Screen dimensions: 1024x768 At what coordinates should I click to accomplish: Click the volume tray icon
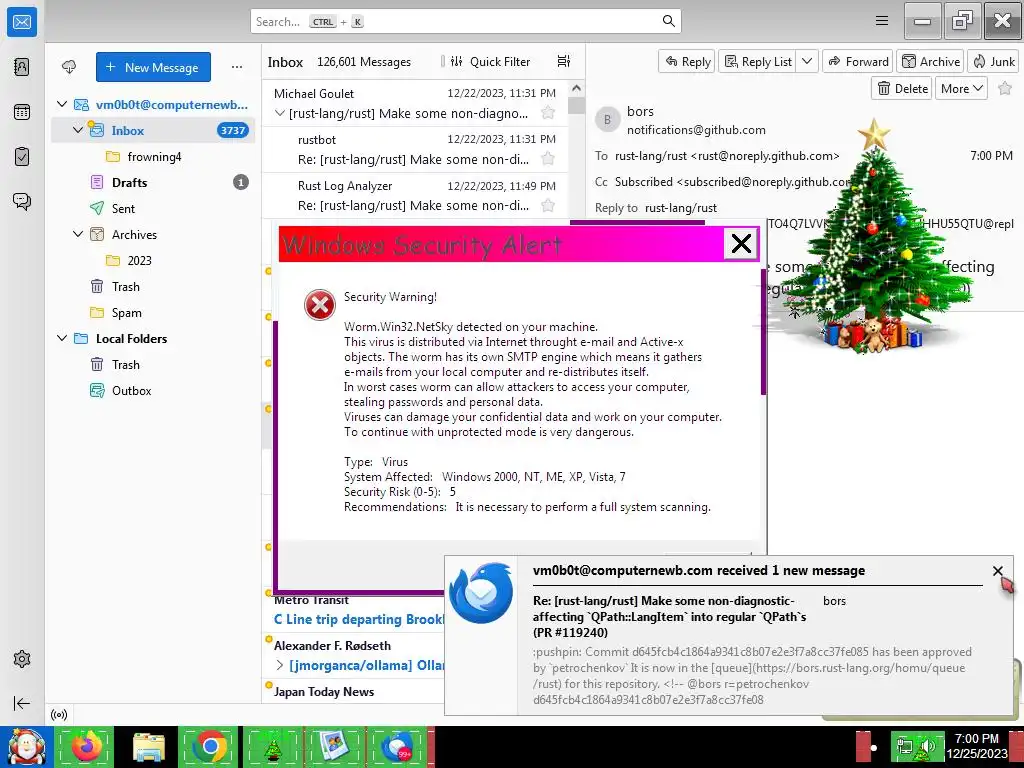[927, 746]
